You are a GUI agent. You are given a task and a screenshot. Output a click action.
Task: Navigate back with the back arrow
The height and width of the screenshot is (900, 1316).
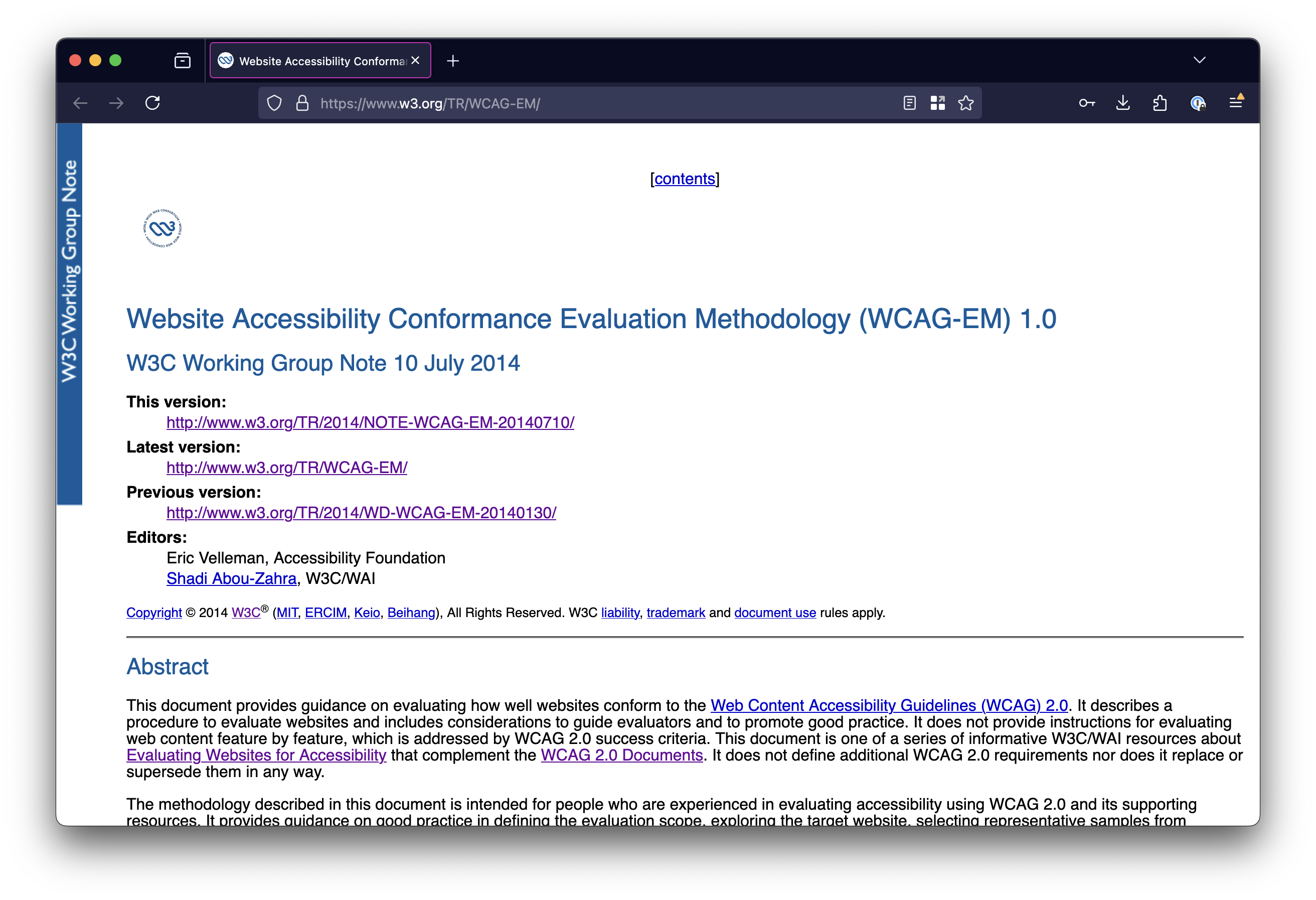80,102
